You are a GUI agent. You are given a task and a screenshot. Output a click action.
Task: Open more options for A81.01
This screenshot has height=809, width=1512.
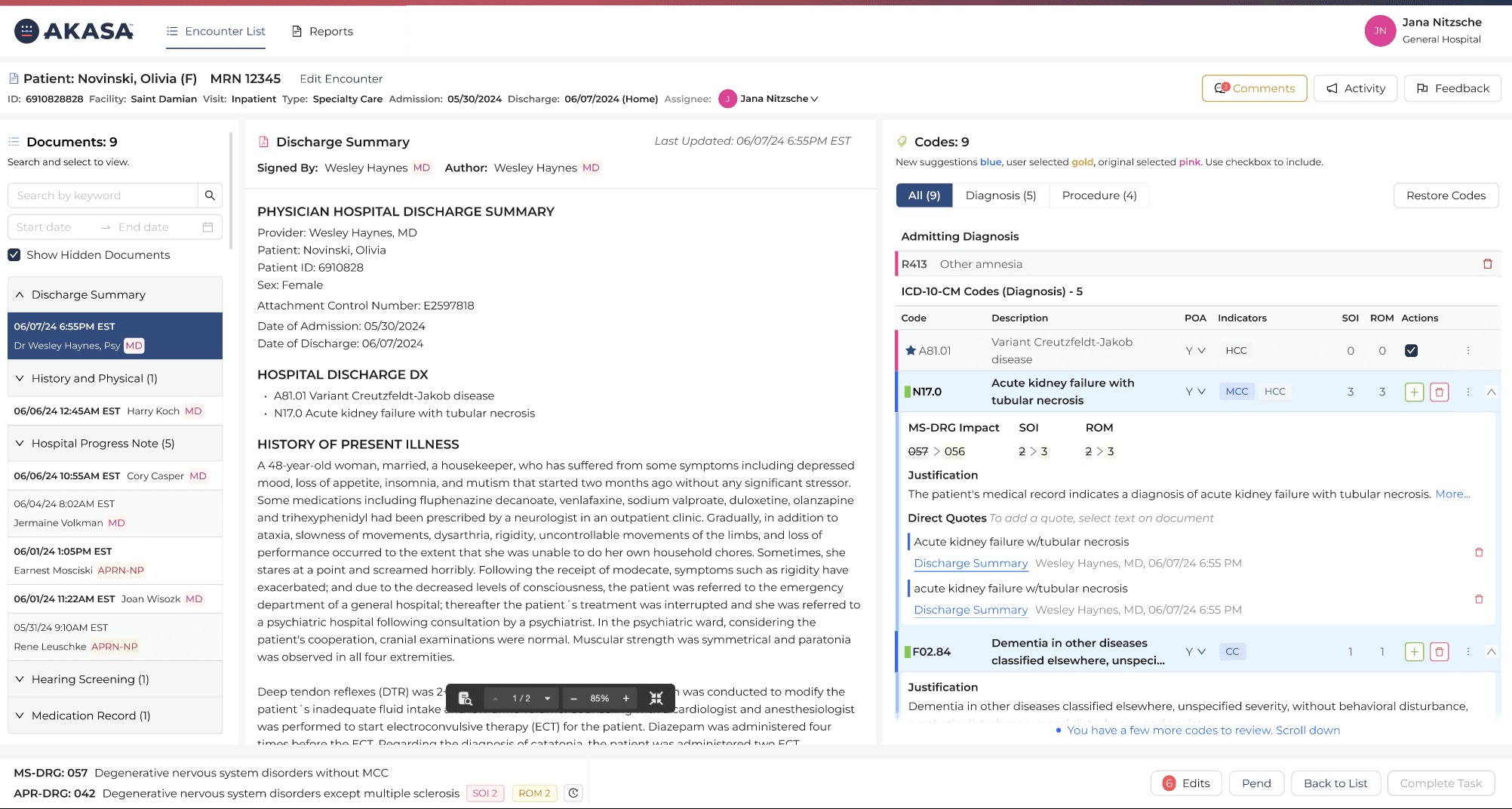(x=1468, y=350)
